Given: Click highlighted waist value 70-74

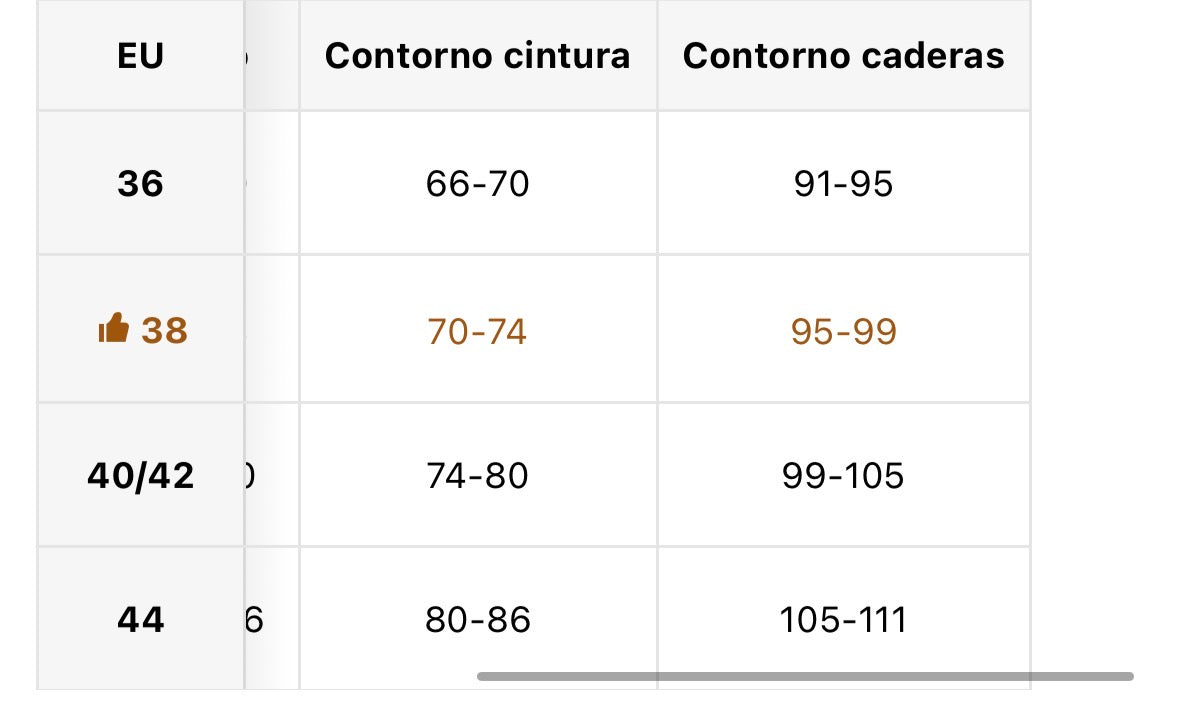Looking at the screenshot, I should (x=477, y=331).
